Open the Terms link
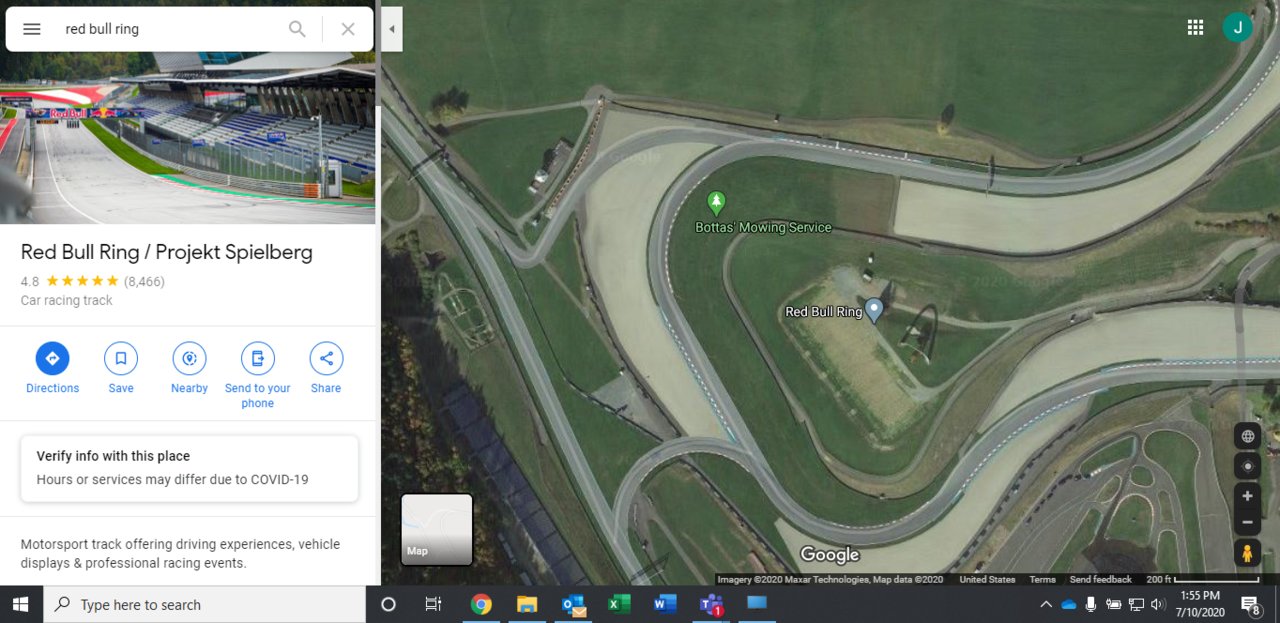The width and height of the screenshot is (1280, 623). (x=1042, y=579)
